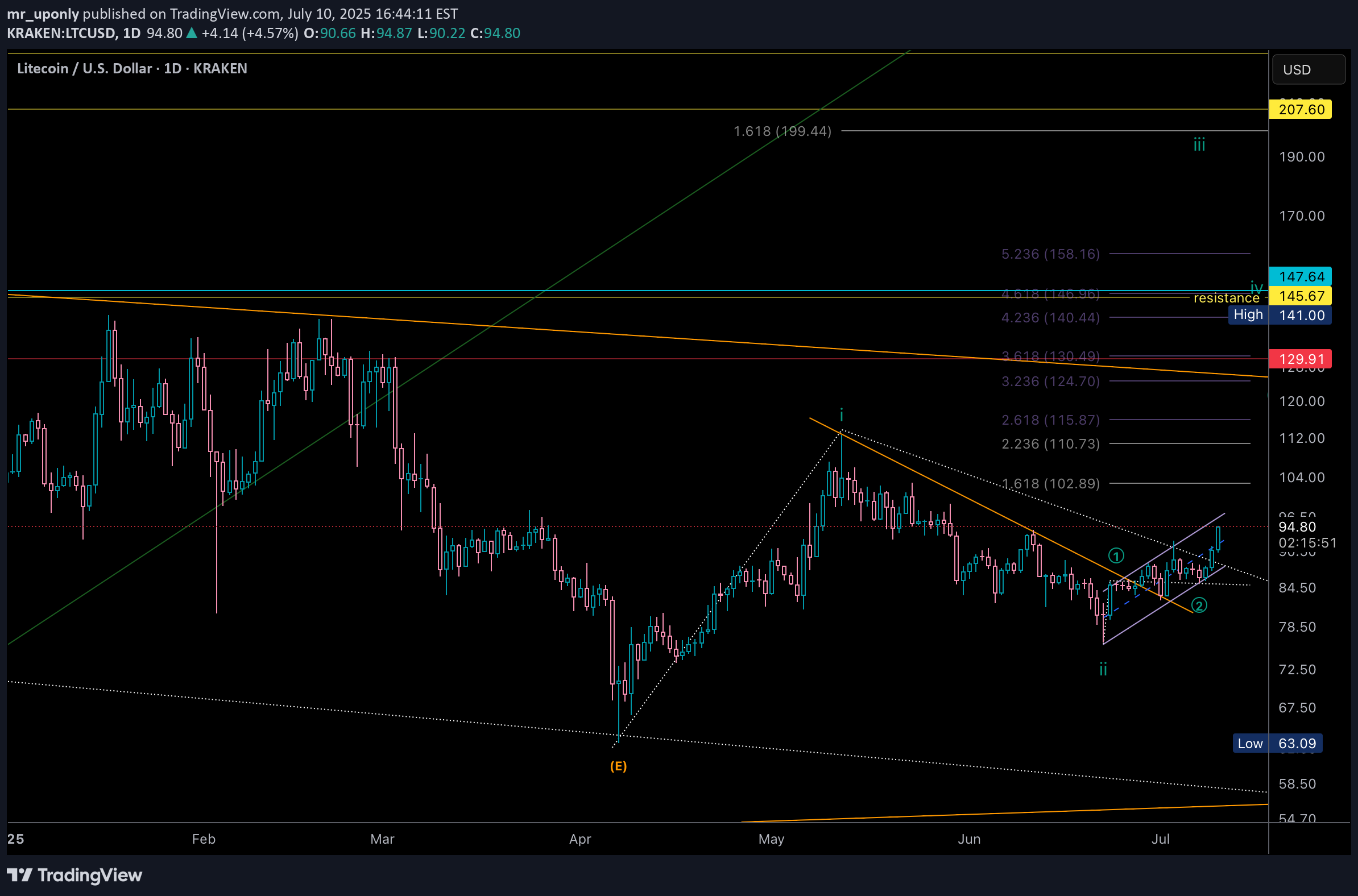Click the green wave i label
This screenshot has height=896, width=1358.
pos(841,415)
